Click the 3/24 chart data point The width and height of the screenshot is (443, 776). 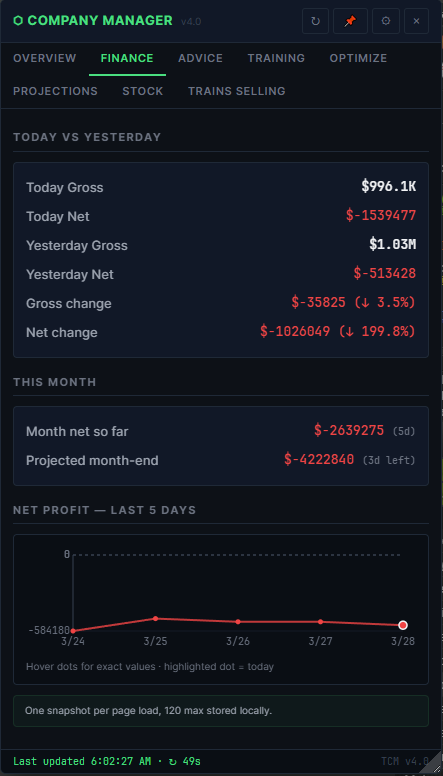pos(73,630)
